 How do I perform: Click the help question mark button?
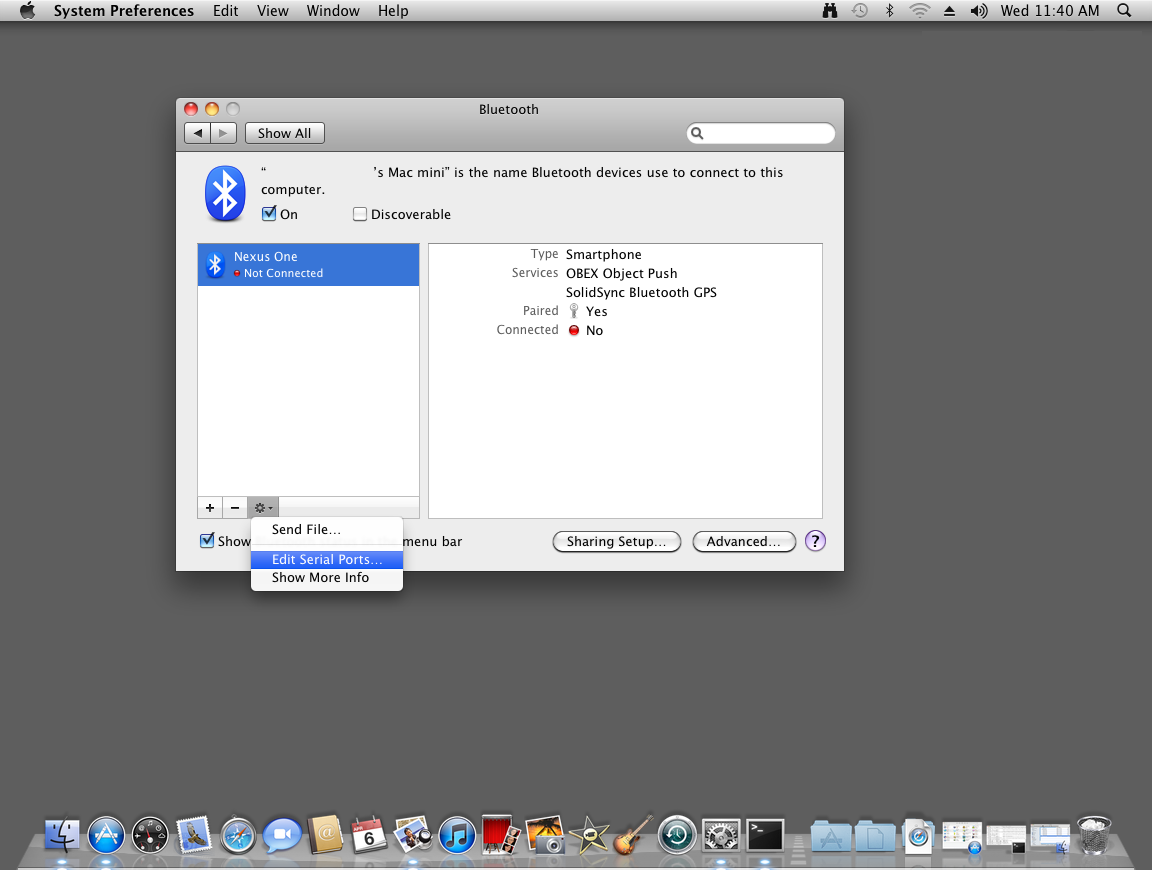pyautogui.click(x=815, y=541)
